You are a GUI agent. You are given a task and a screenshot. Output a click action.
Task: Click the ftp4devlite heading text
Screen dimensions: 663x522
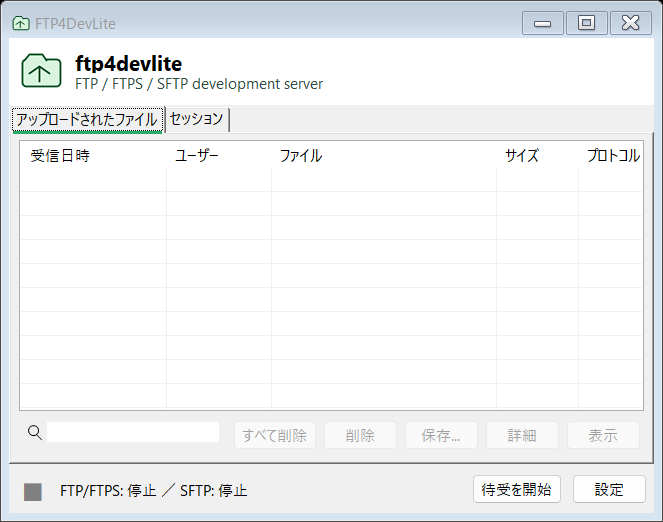point(129,64)
